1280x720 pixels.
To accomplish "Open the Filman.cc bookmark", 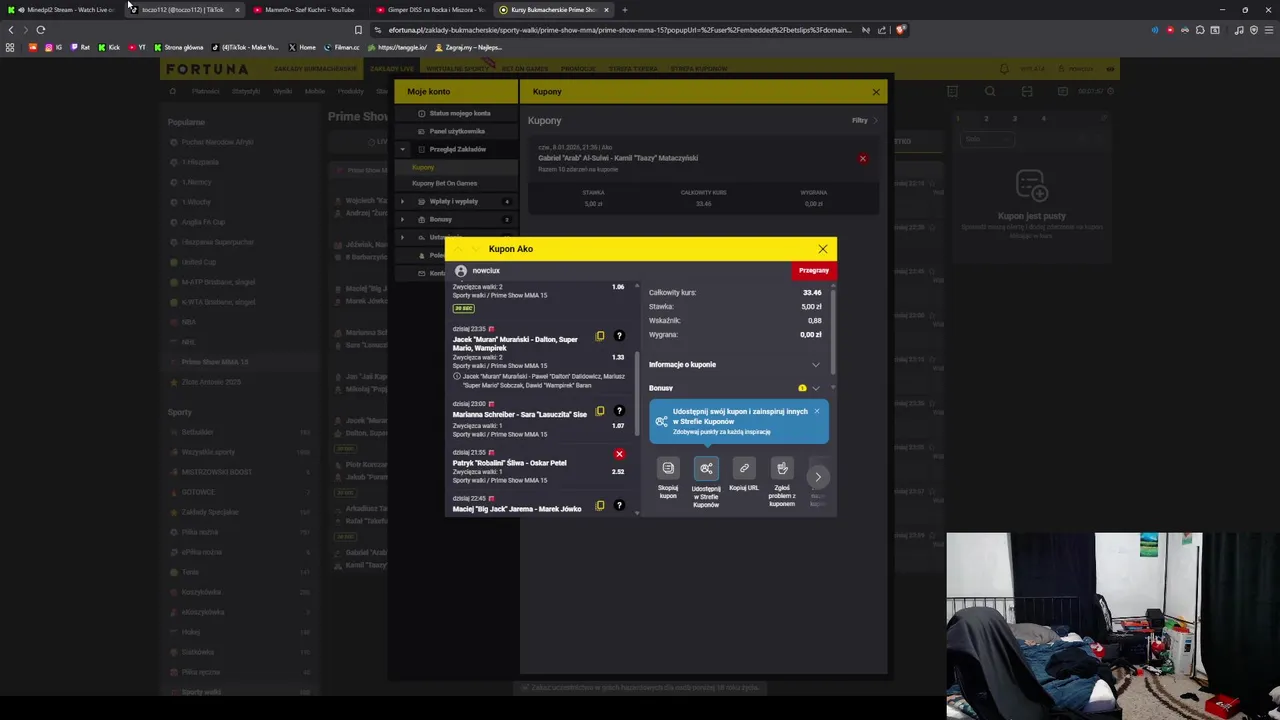I will pos(341,47).
